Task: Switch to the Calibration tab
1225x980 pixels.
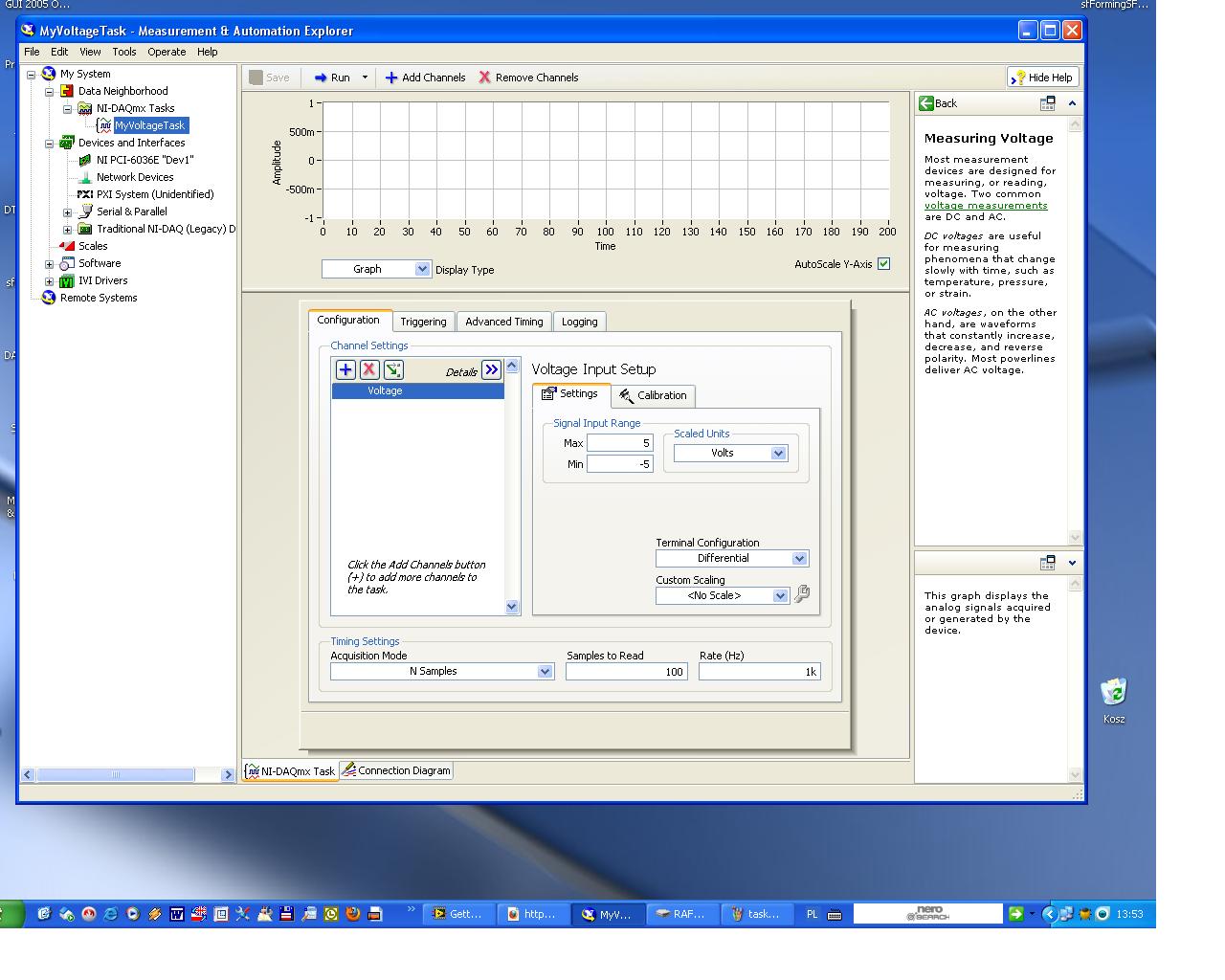Action: 653,395
